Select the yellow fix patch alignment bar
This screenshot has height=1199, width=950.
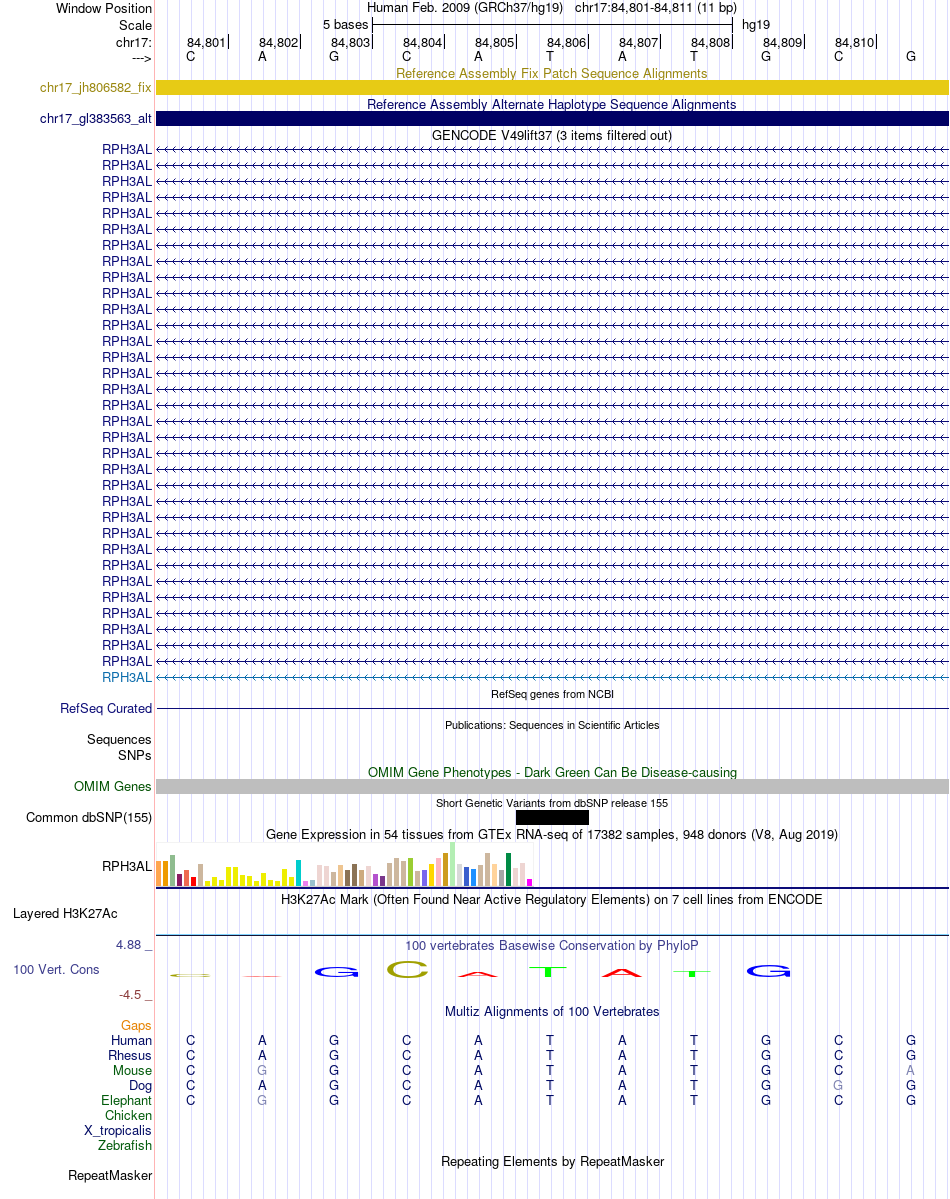tap(552, 88)
